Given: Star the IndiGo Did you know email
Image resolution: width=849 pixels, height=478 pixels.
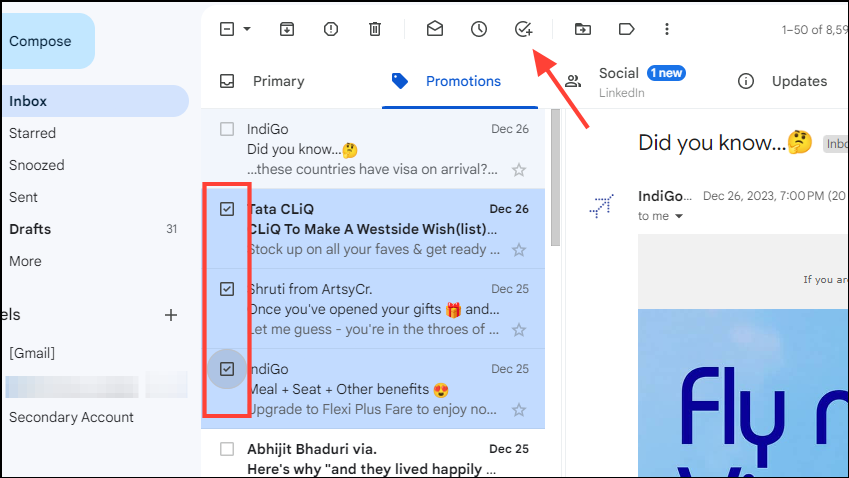Looking at the screenshot, I should point(519,170).
